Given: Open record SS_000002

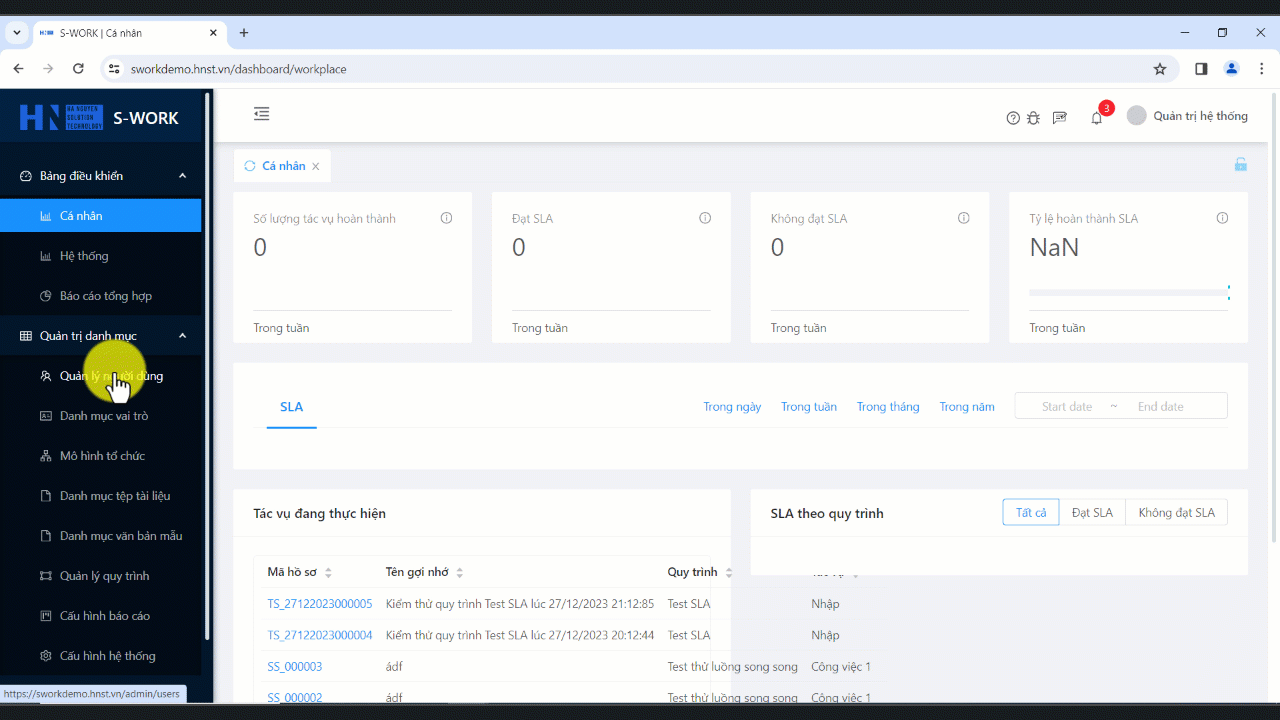Looking at the screenshot, I should [295, 698].
